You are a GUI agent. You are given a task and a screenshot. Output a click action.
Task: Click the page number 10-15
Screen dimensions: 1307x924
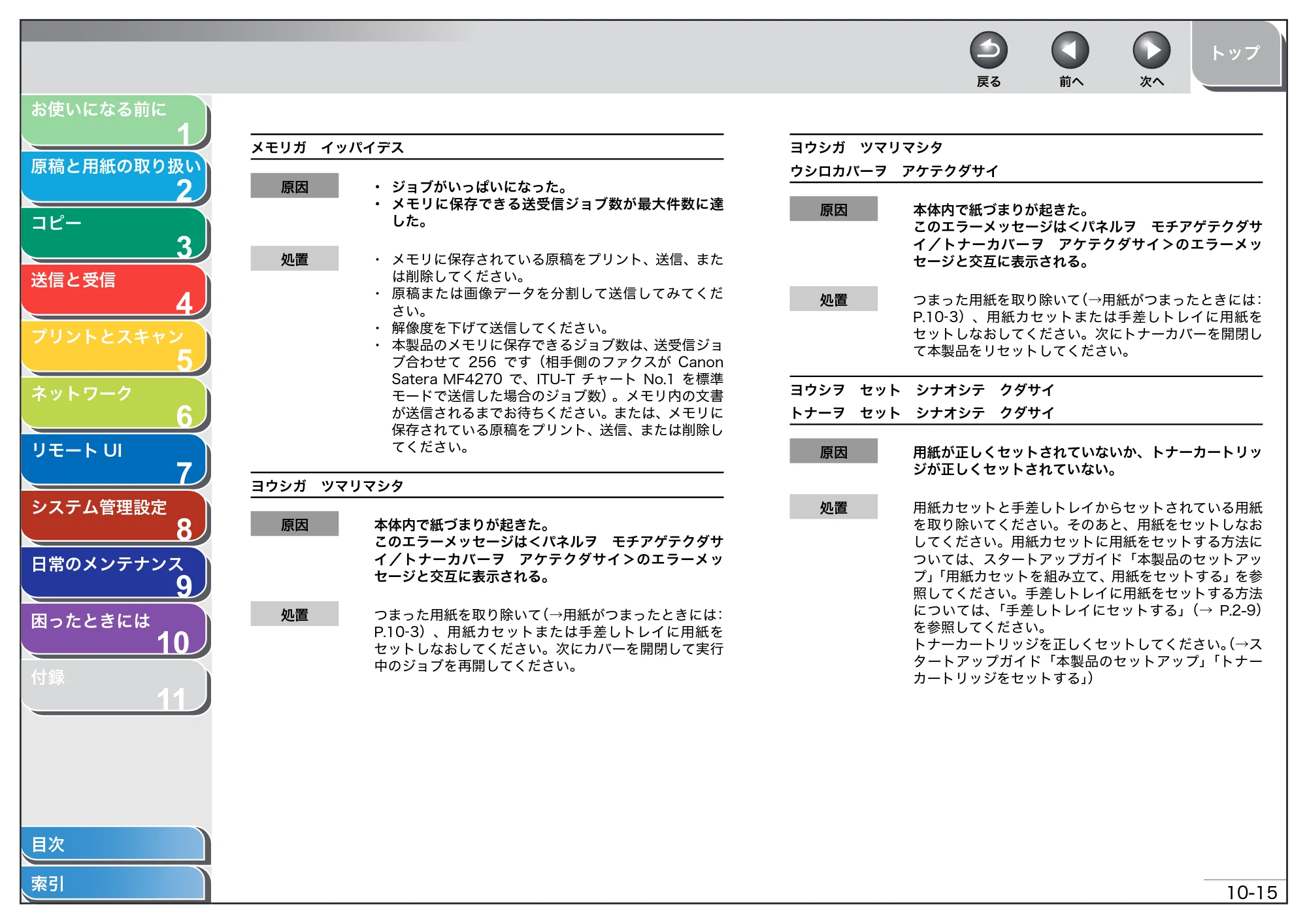[x=1251, y=893]
